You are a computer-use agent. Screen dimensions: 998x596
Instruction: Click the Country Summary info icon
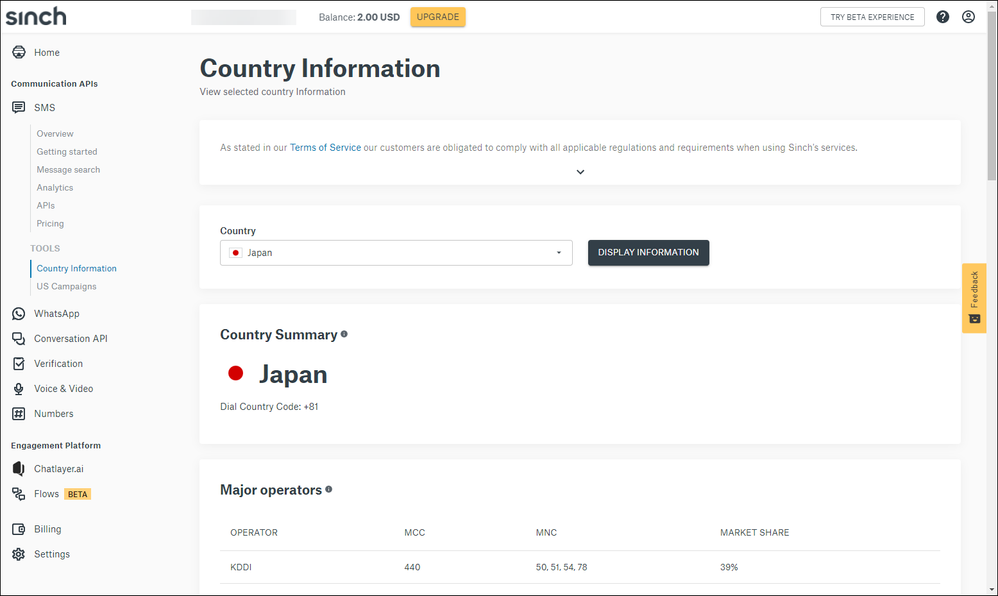click(344, 334)
